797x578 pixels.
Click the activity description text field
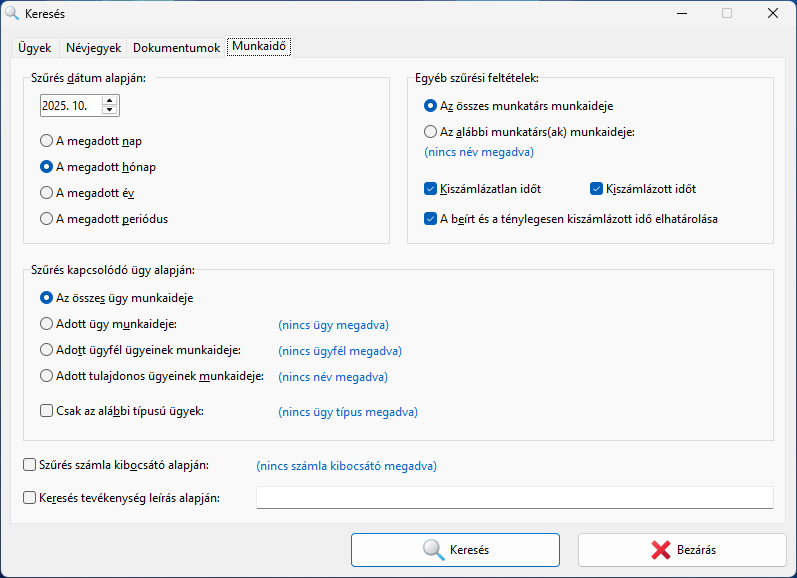(514, 498)
